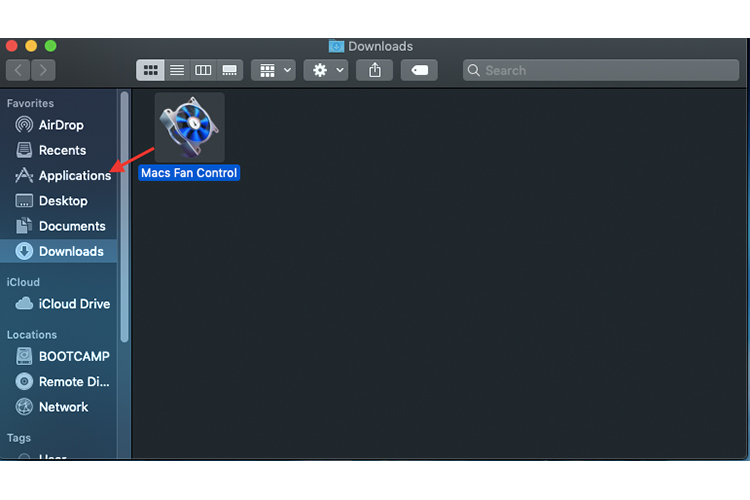This screenshot has width=750, height=500.
Task: Click the sidebar scrollbar
Action: click(124, 217)
